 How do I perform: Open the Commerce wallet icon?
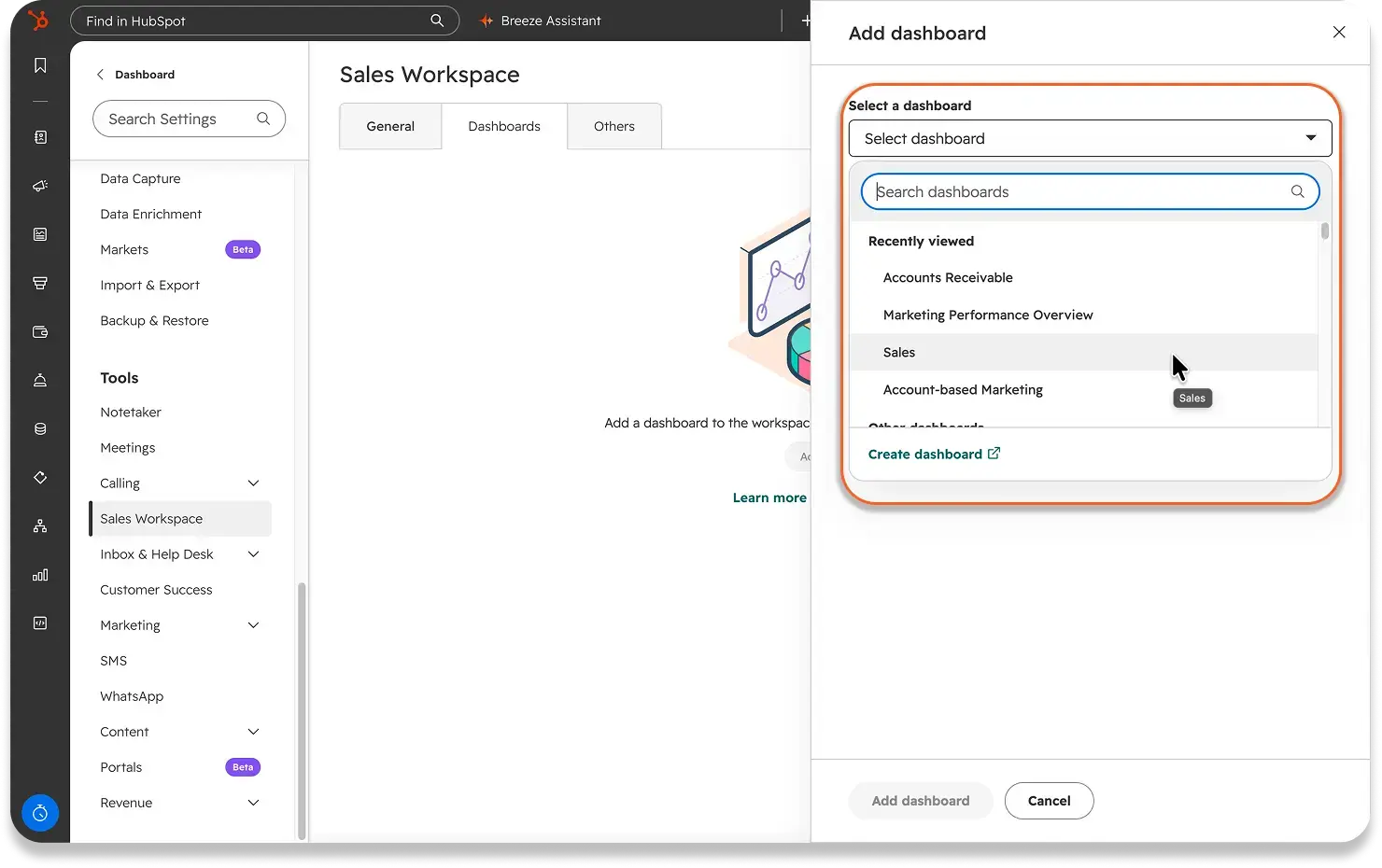point(40,331)
